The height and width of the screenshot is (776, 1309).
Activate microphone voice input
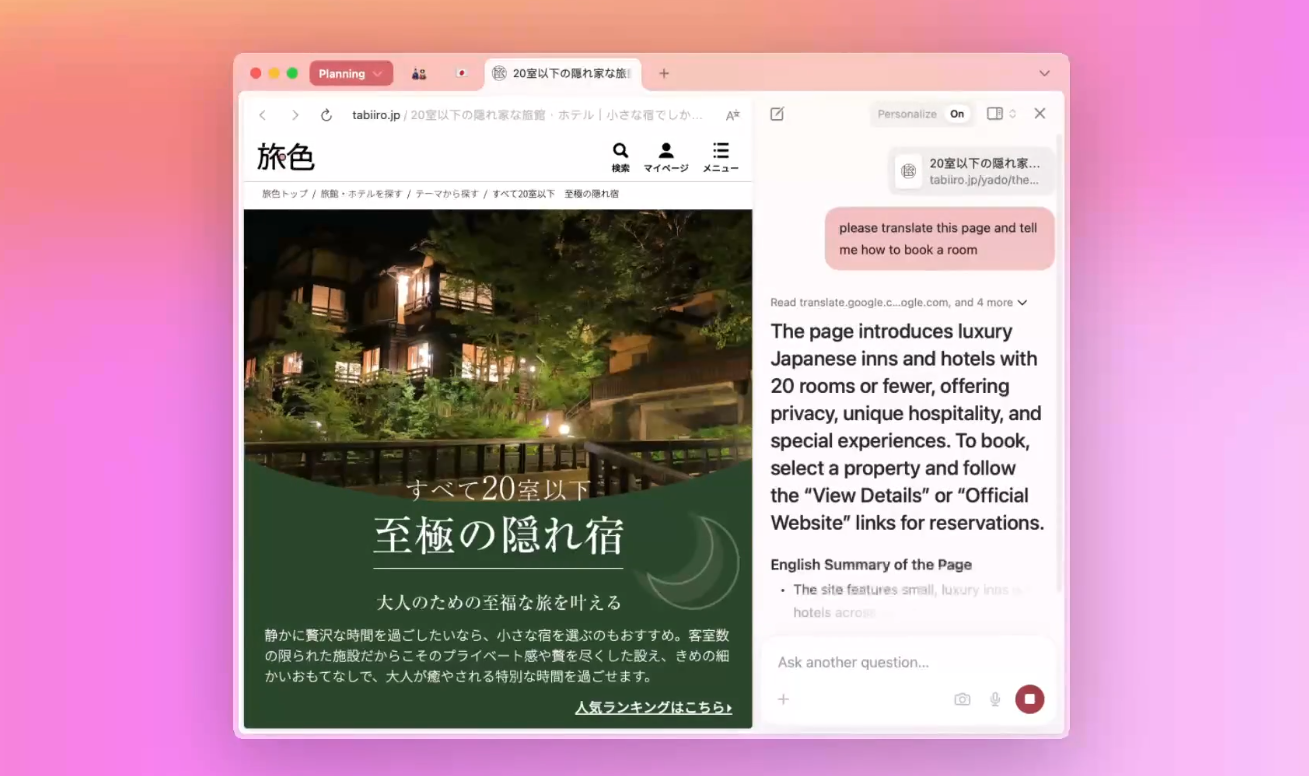click(x=995, y=699)
